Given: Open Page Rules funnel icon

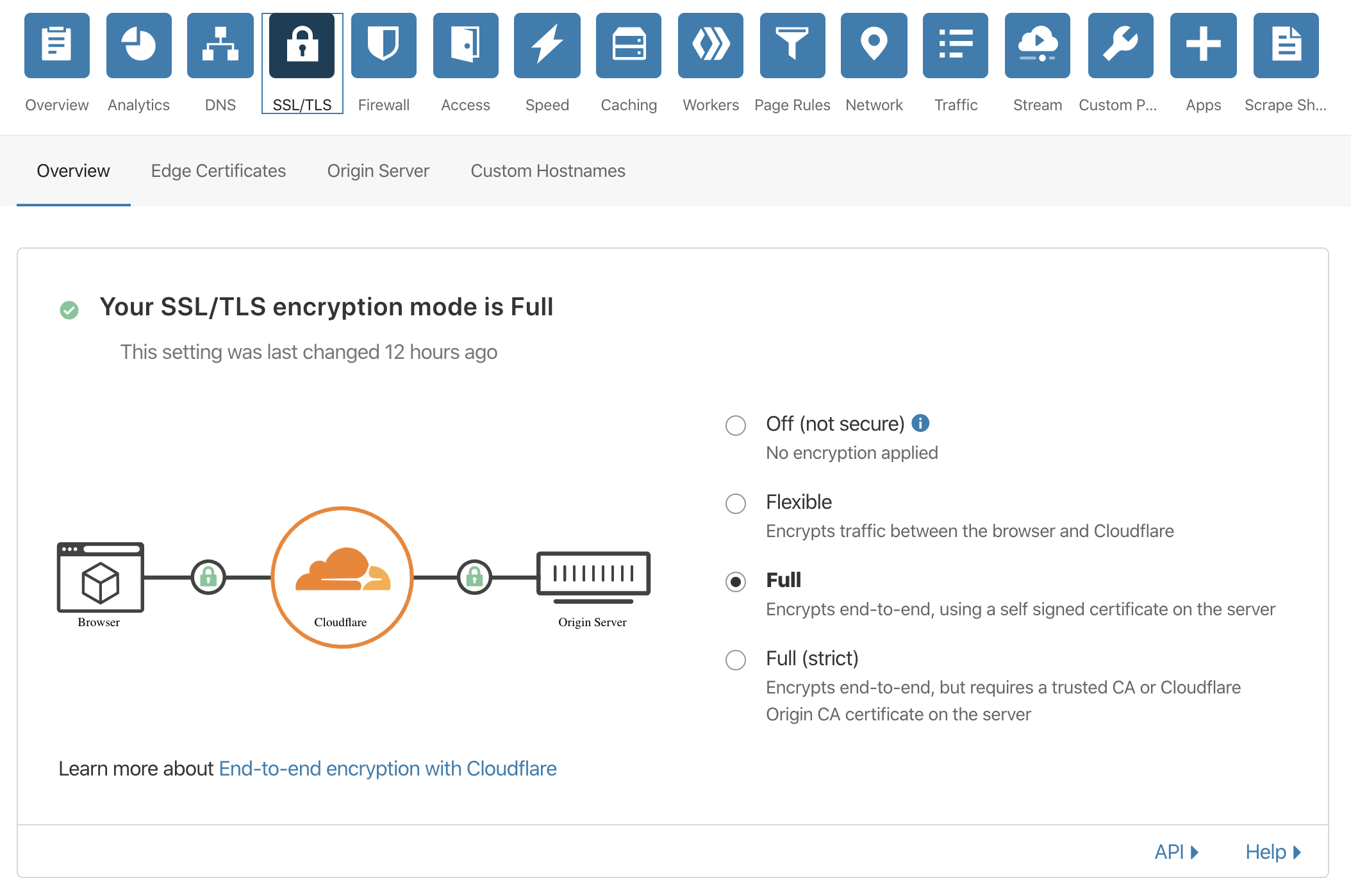Looking at the screenshot, I should point(792,46).
